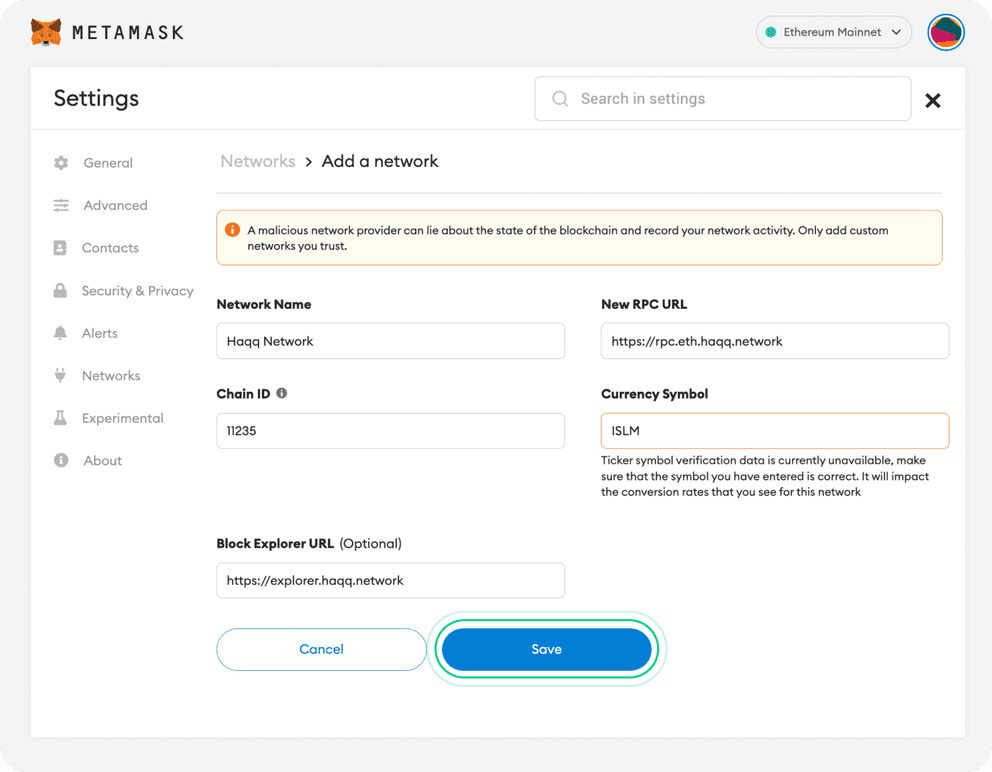Collapse the network selector chevron
This screenshot has height=772, width=992.
click(x=897, y=32)
